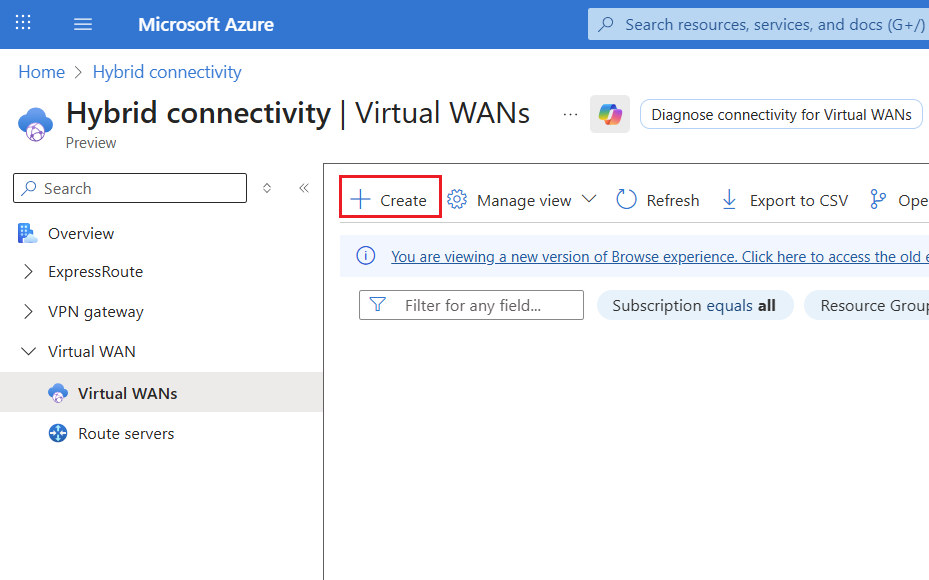Expand the ExpressRoute tree section
Image resolution: width=929 pixels, height=580 pixels.
[28, 272]
